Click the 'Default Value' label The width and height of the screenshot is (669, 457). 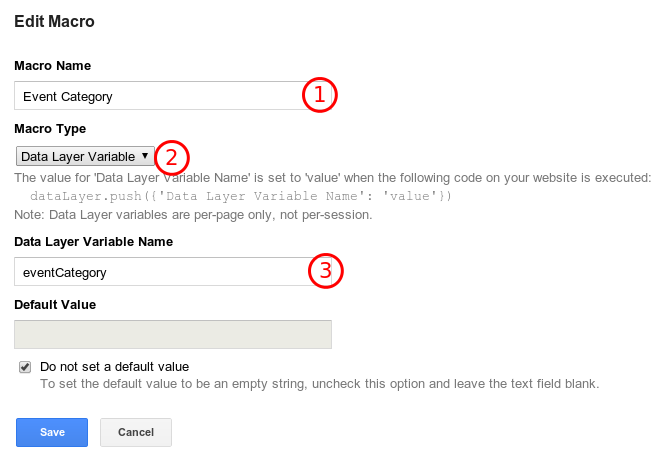(55, 304)
